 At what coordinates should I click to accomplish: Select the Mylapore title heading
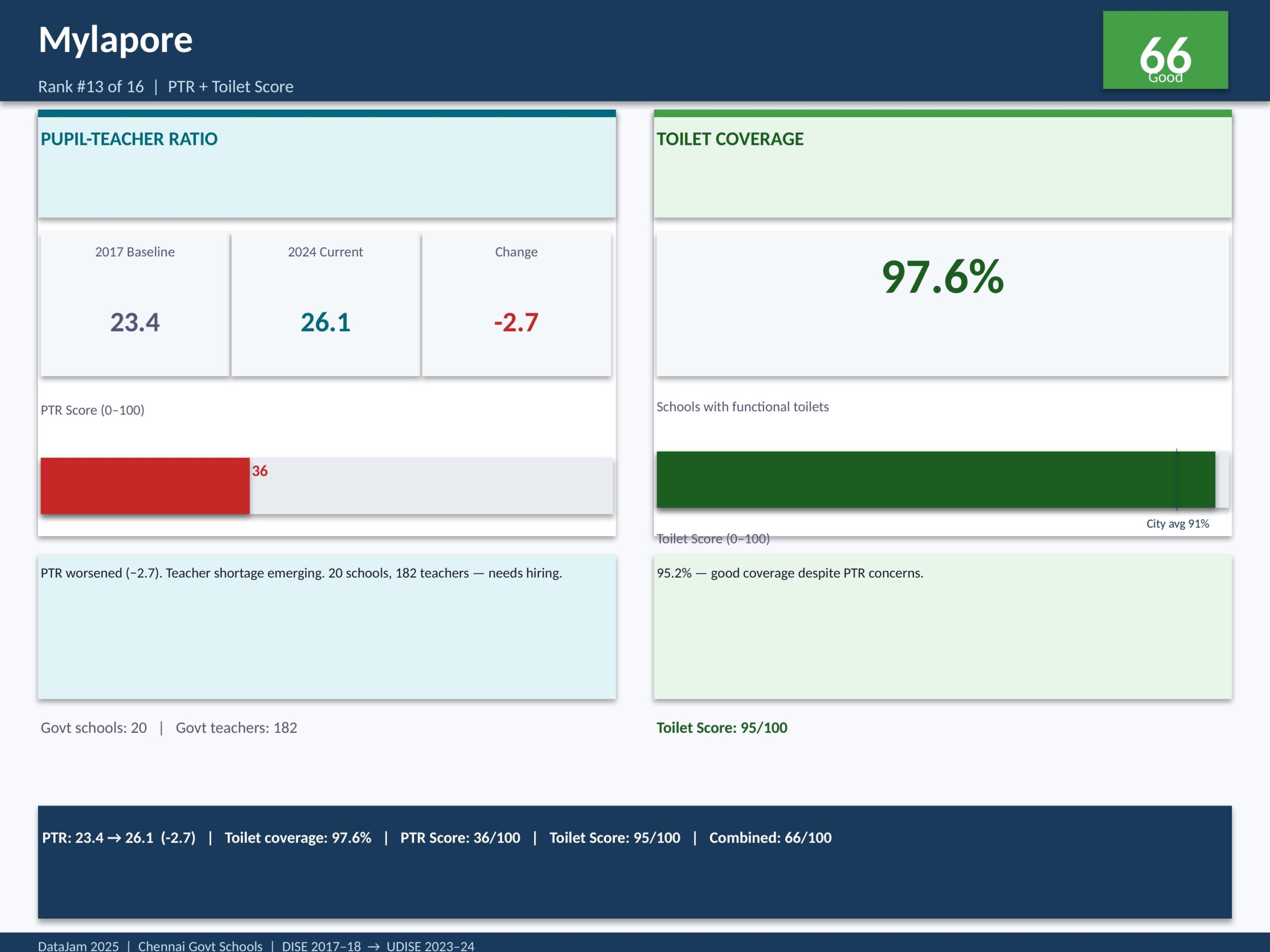(x=116, y=40)
